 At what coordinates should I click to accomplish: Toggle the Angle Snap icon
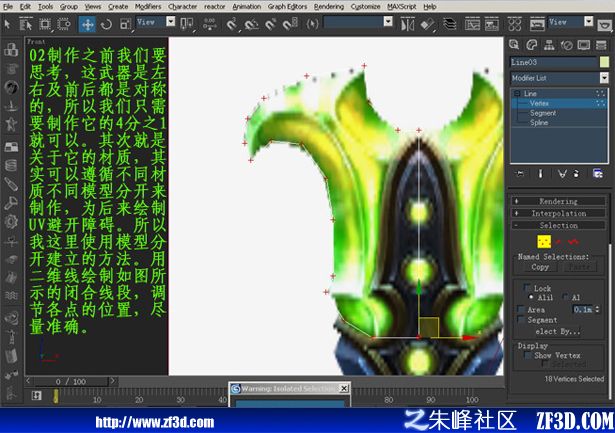tap(251, 25)
